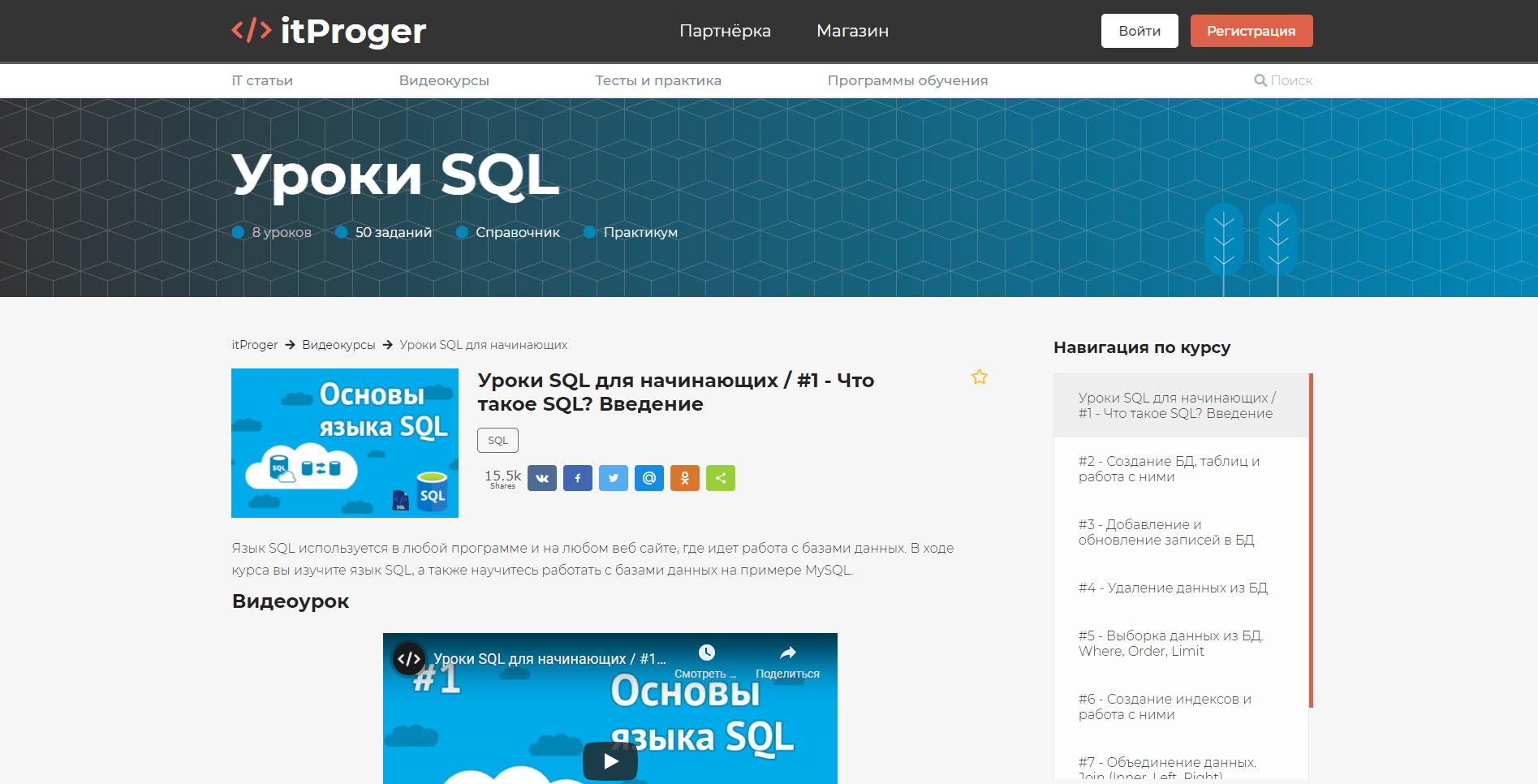Click 8 уроков in the banner
This screenshot has height=784, width=1538.
click(x=282, y=232)
